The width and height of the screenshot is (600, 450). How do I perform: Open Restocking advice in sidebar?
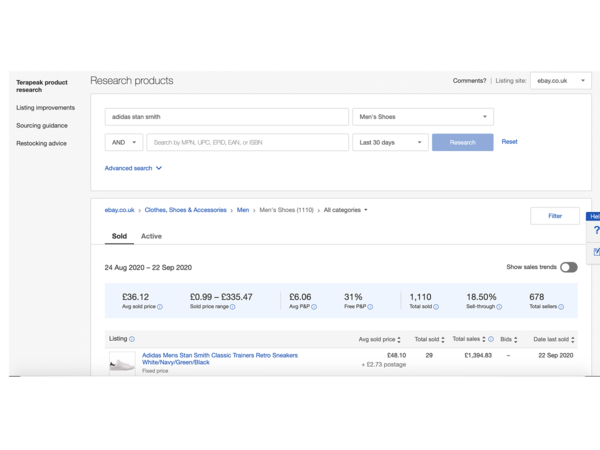pyautogui.click(x=41, y=143)
